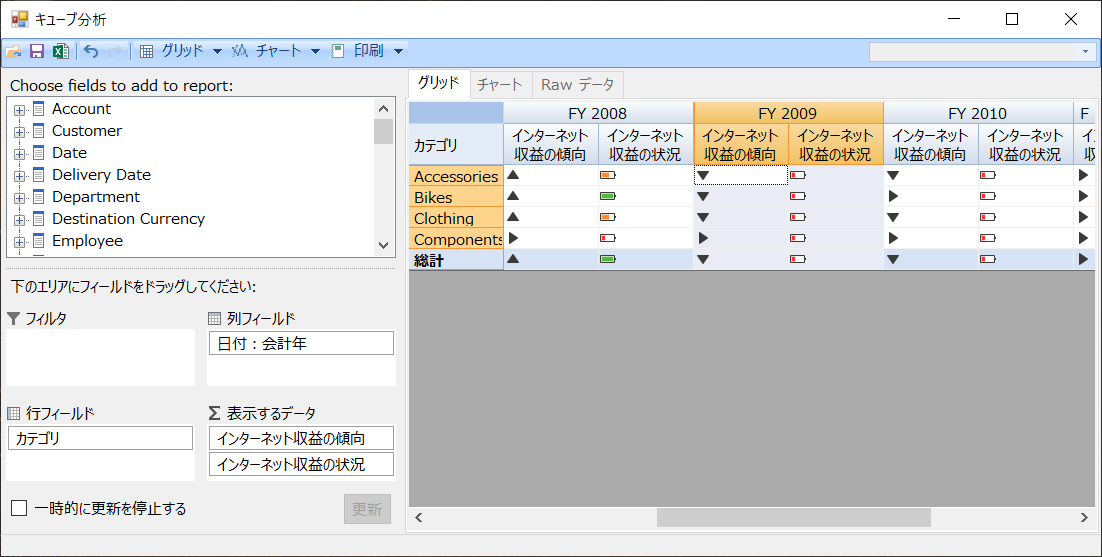Viewport: 1102px width, 557px height.
Task: Select the Account field item
Action: point(82,109)
